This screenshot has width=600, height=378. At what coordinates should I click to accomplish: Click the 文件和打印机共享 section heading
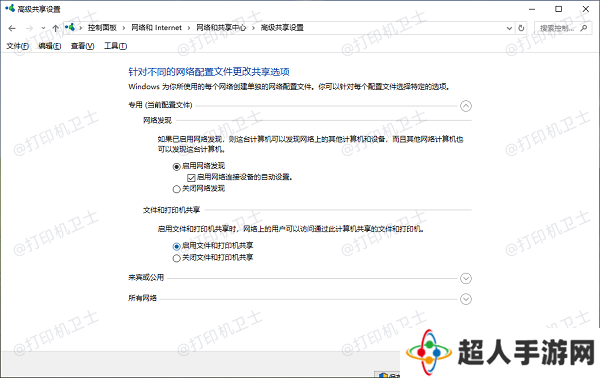[171, 210]
